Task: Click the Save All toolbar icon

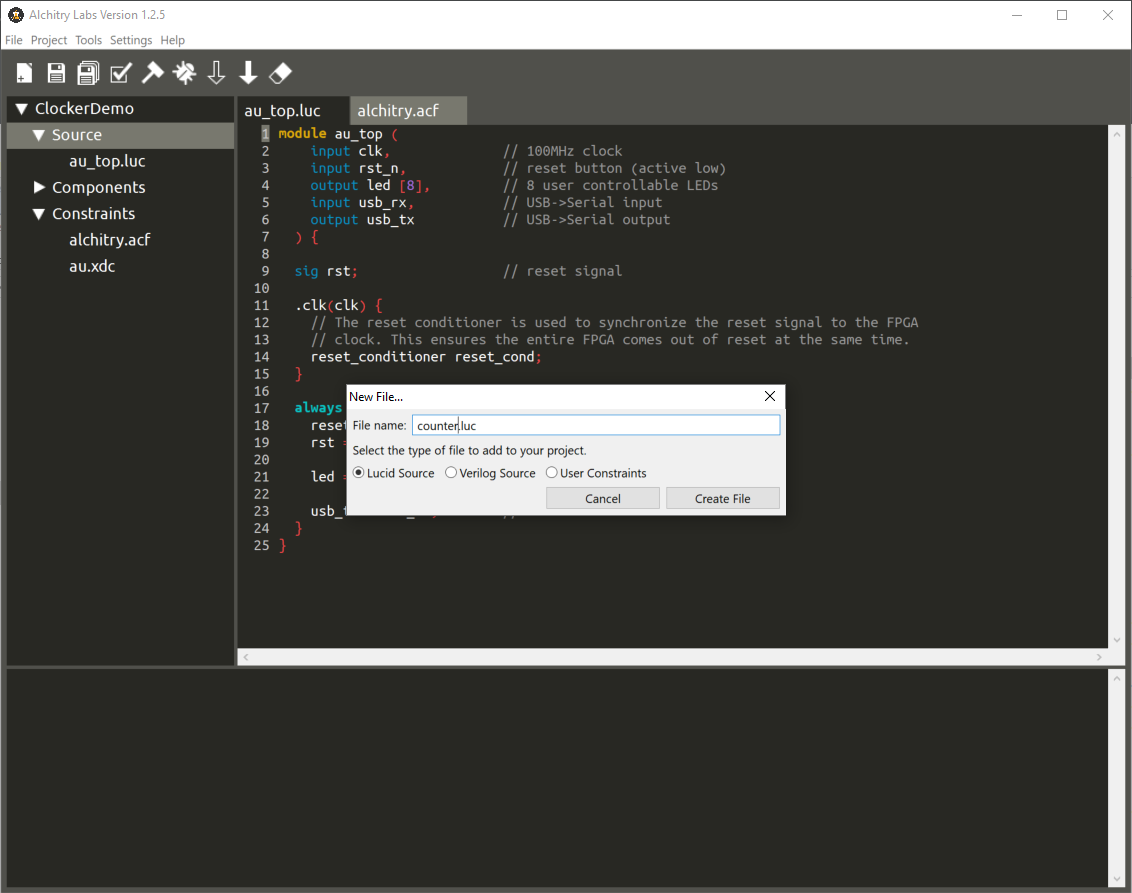Action: click(88, 73)
